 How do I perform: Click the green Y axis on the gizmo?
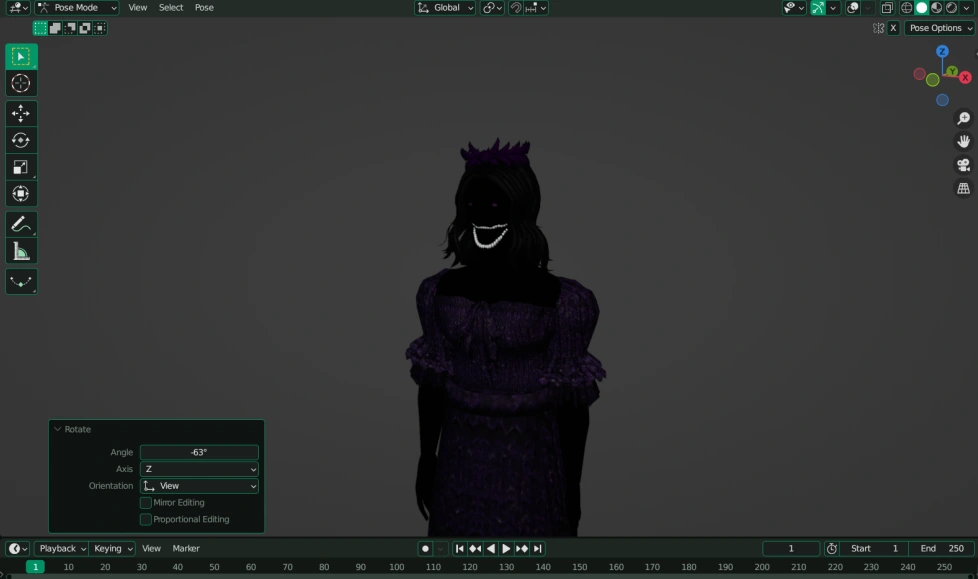pyautogui.click(x=952, y=71)
